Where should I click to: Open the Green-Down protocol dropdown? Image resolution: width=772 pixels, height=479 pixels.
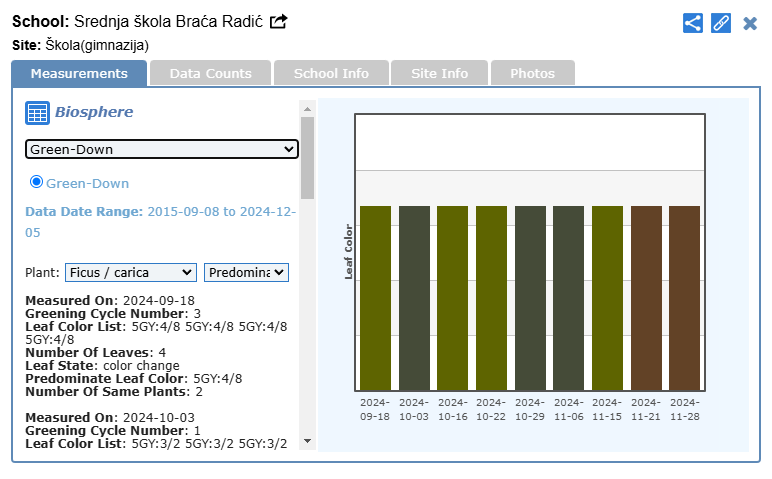coord(162,149)
